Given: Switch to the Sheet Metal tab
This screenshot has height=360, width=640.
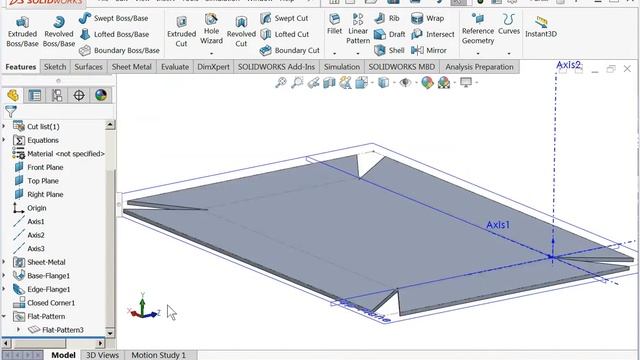Looking at the screenshot, I should [131, 67].
